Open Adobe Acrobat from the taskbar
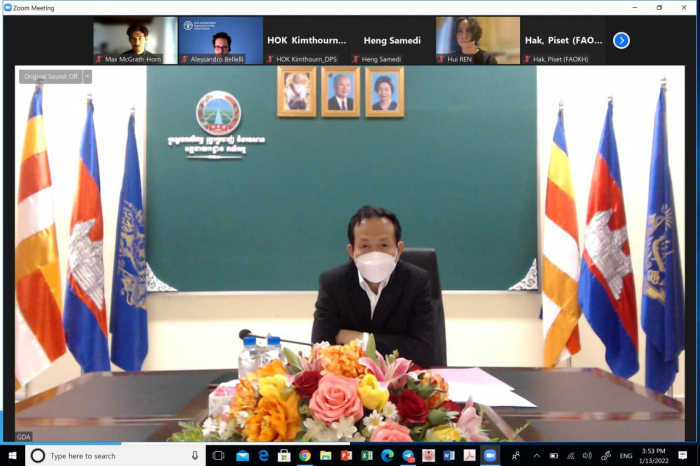 point(469,456)
